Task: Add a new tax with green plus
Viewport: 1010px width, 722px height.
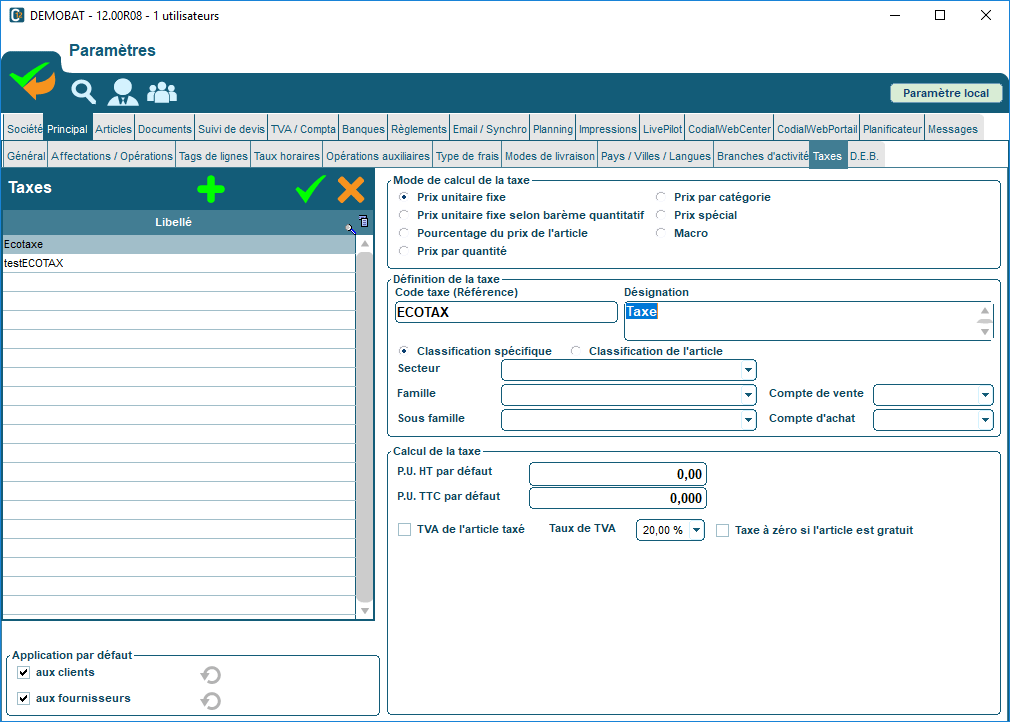Action: [x=211, y=189]
